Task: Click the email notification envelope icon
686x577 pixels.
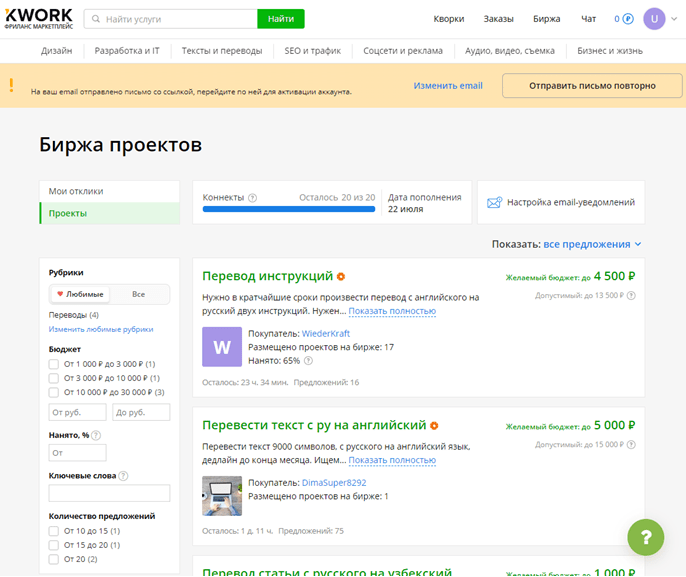Action: 494,203
